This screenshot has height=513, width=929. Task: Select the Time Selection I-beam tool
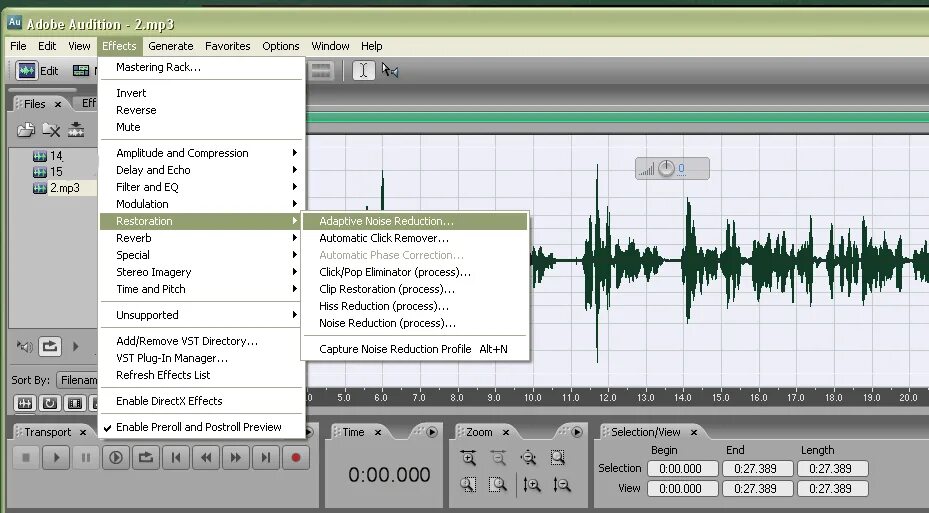(363, 70)
